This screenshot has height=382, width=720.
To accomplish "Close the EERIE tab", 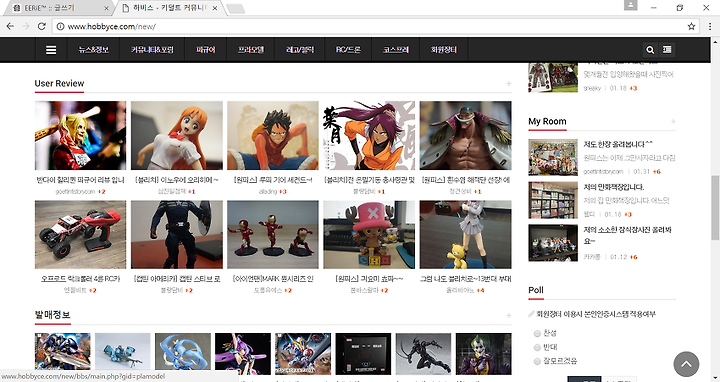I will tap(106, 8).
